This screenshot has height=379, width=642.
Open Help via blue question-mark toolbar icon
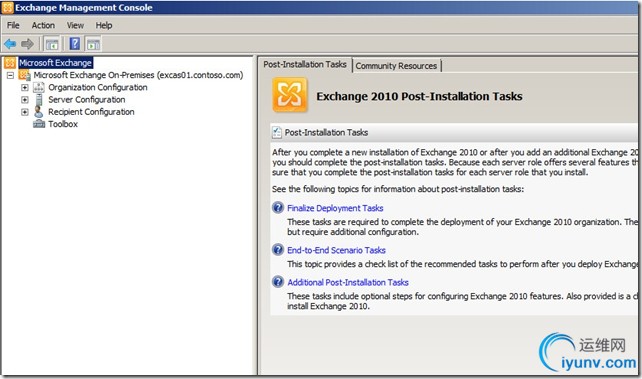tap(75, 44)
